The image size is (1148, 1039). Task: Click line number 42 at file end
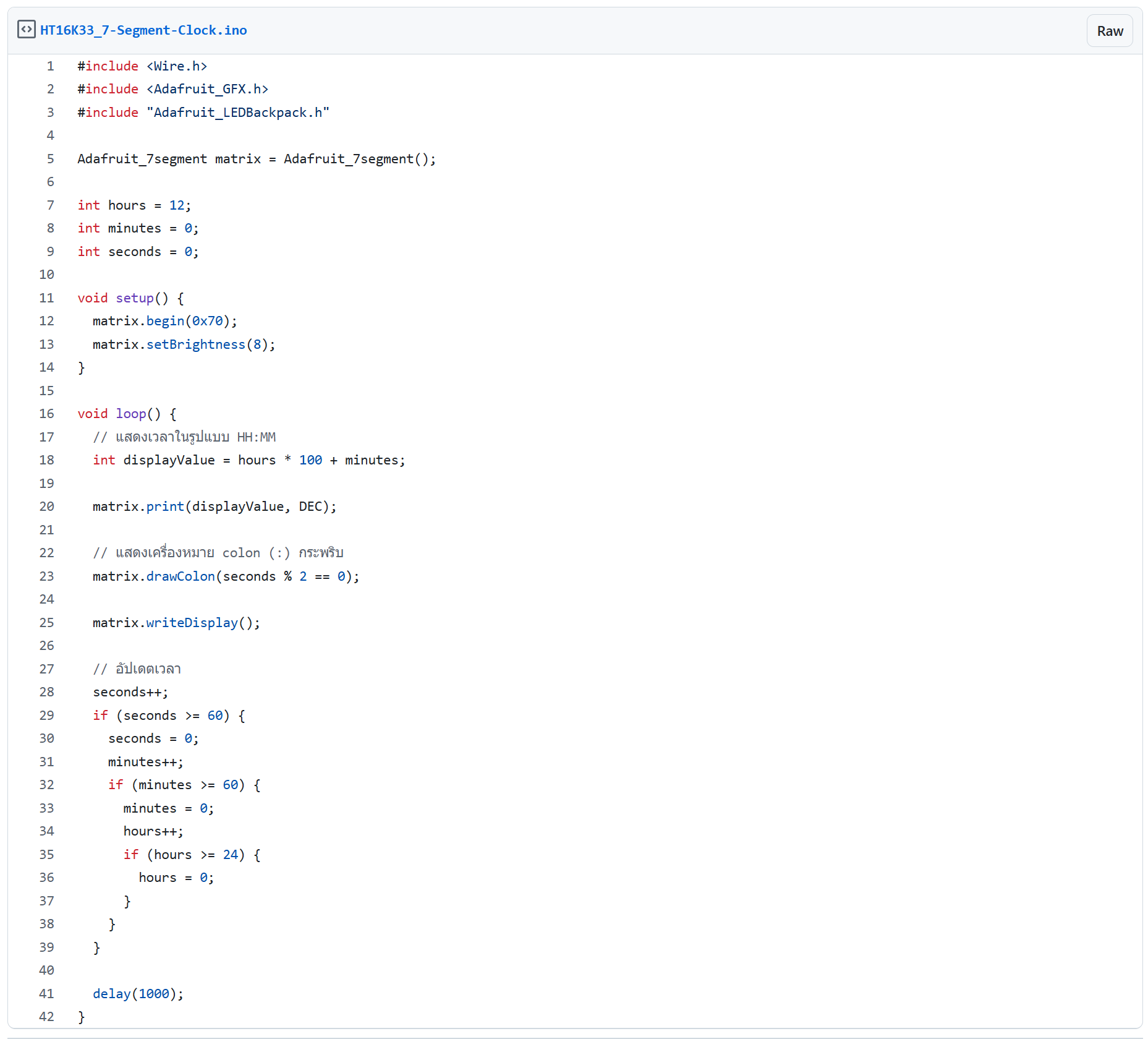click(x=47, y=1017)
